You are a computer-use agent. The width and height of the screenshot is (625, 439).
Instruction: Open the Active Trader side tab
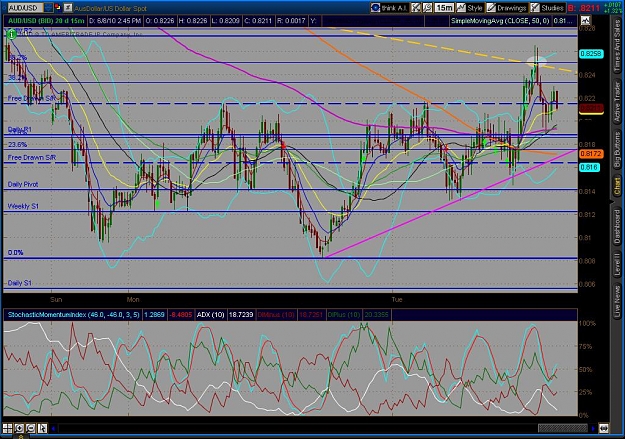[x=617, y=103]
